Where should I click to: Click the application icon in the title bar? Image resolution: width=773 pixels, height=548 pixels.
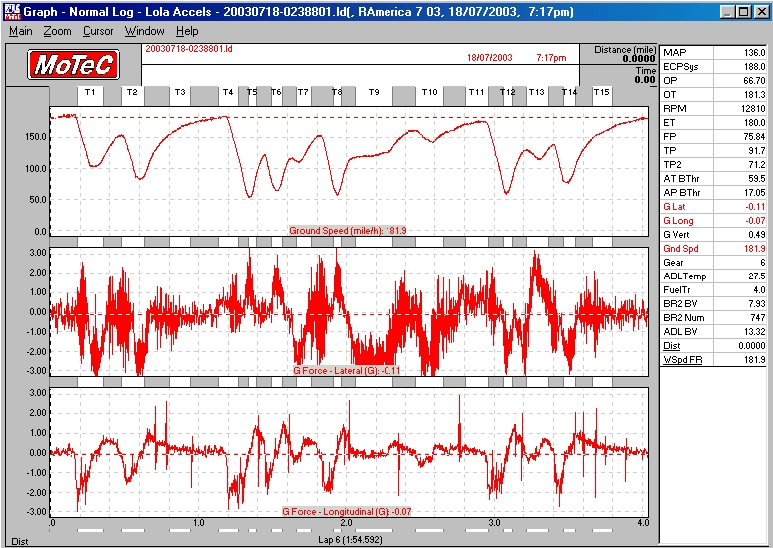11,11
